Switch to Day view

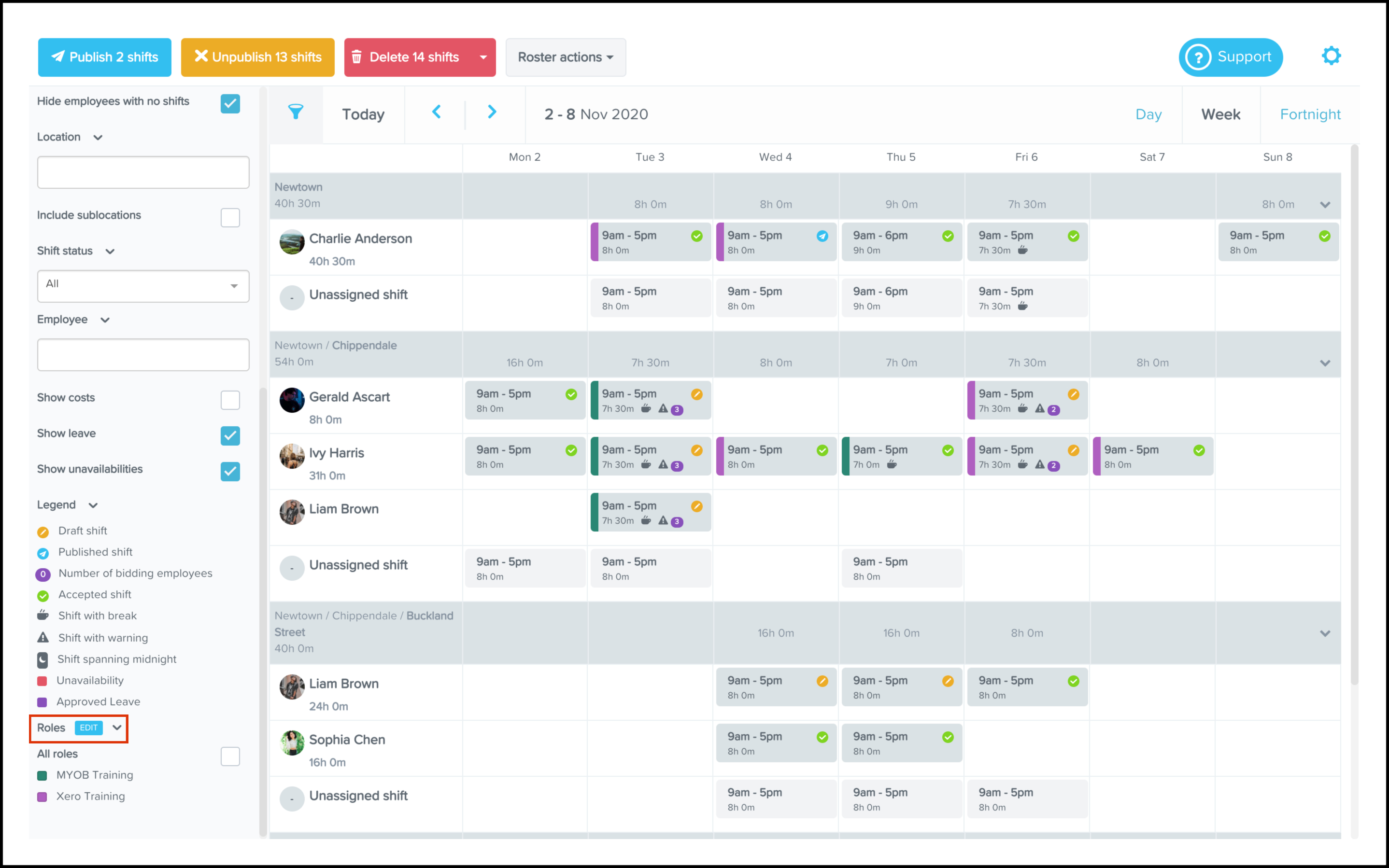click(1148, 115)
